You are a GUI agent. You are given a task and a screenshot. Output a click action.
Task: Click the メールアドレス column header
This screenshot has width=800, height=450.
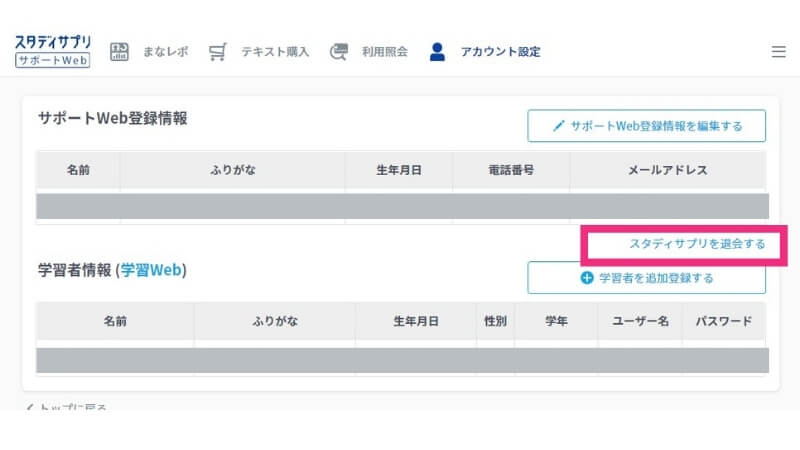(x=667, y=170)
